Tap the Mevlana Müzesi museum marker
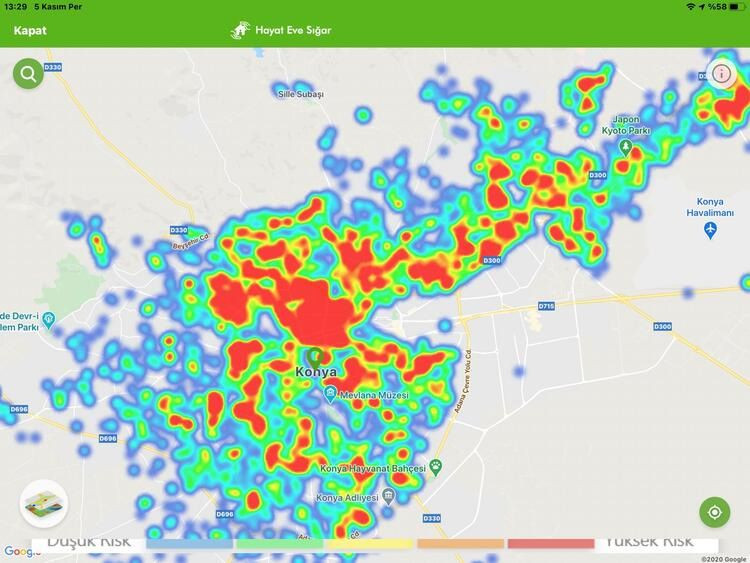The height and width of the screenshot is (563, 750). [x=330, y=396]
